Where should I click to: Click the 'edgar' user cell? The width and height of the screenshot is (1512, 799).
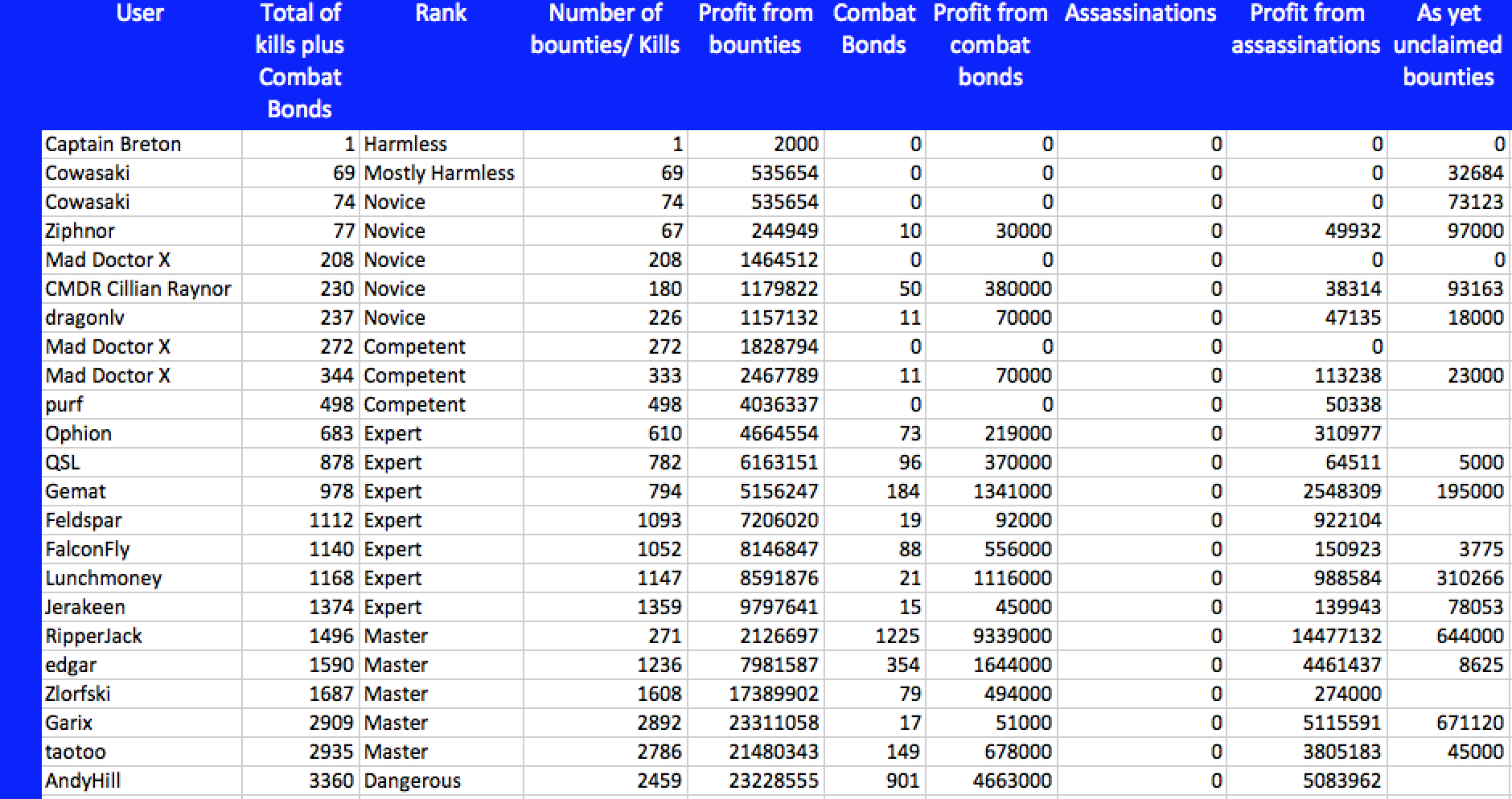coord(142,665)
